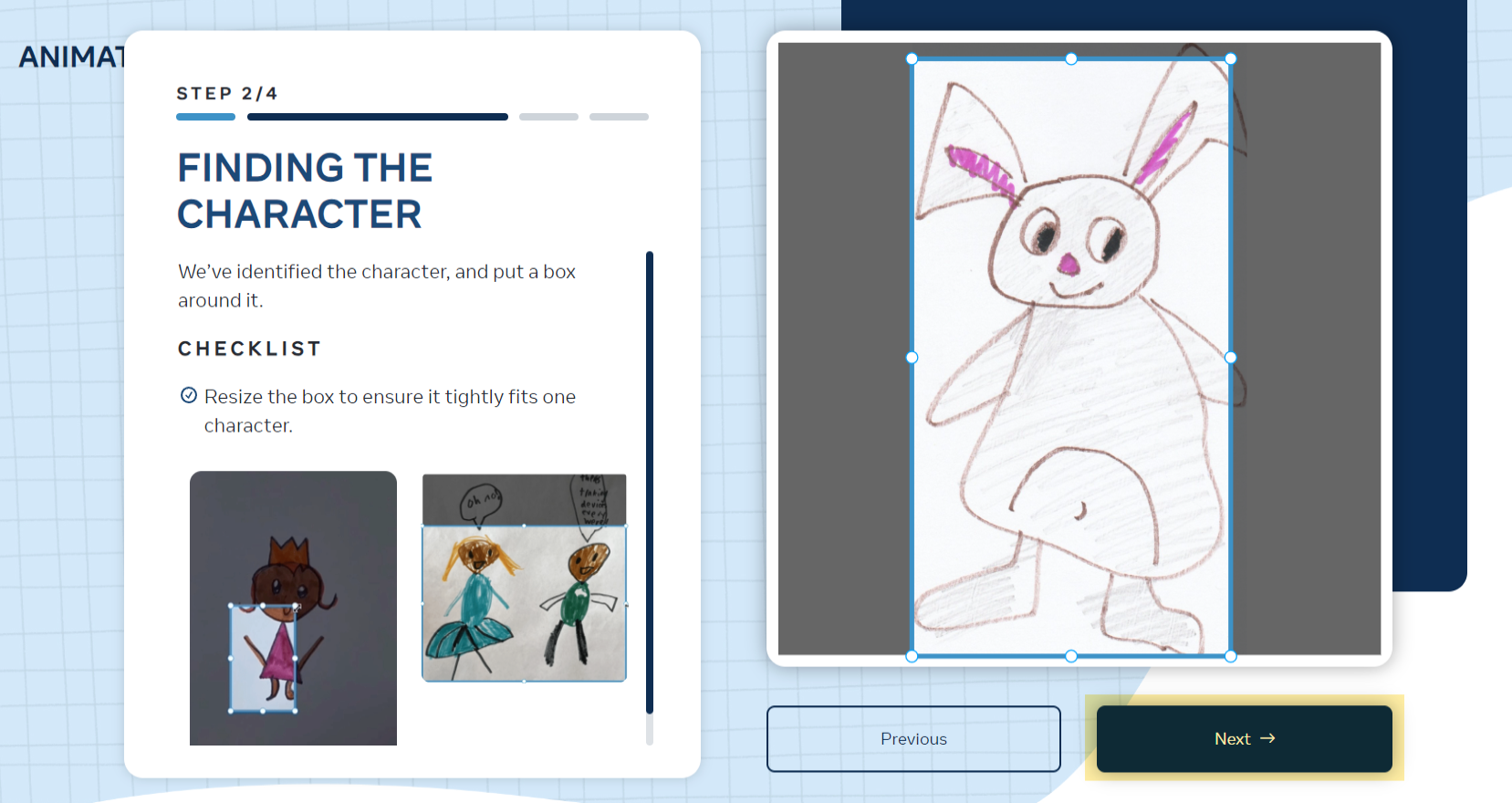Select the bottom-right corner handle of bounding box
This screenshot has height=803, width=1512.
[1230, 656]
